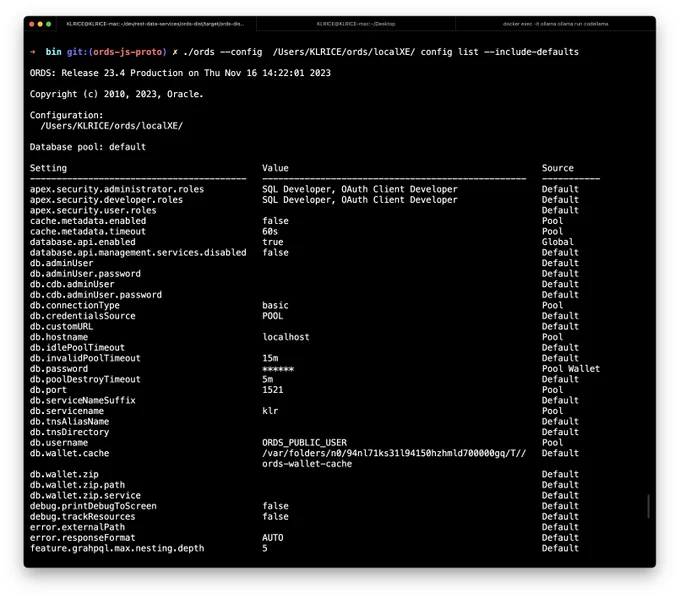
Task: Click the text db.idlePoolTimeout
Action: click(77, 347)
